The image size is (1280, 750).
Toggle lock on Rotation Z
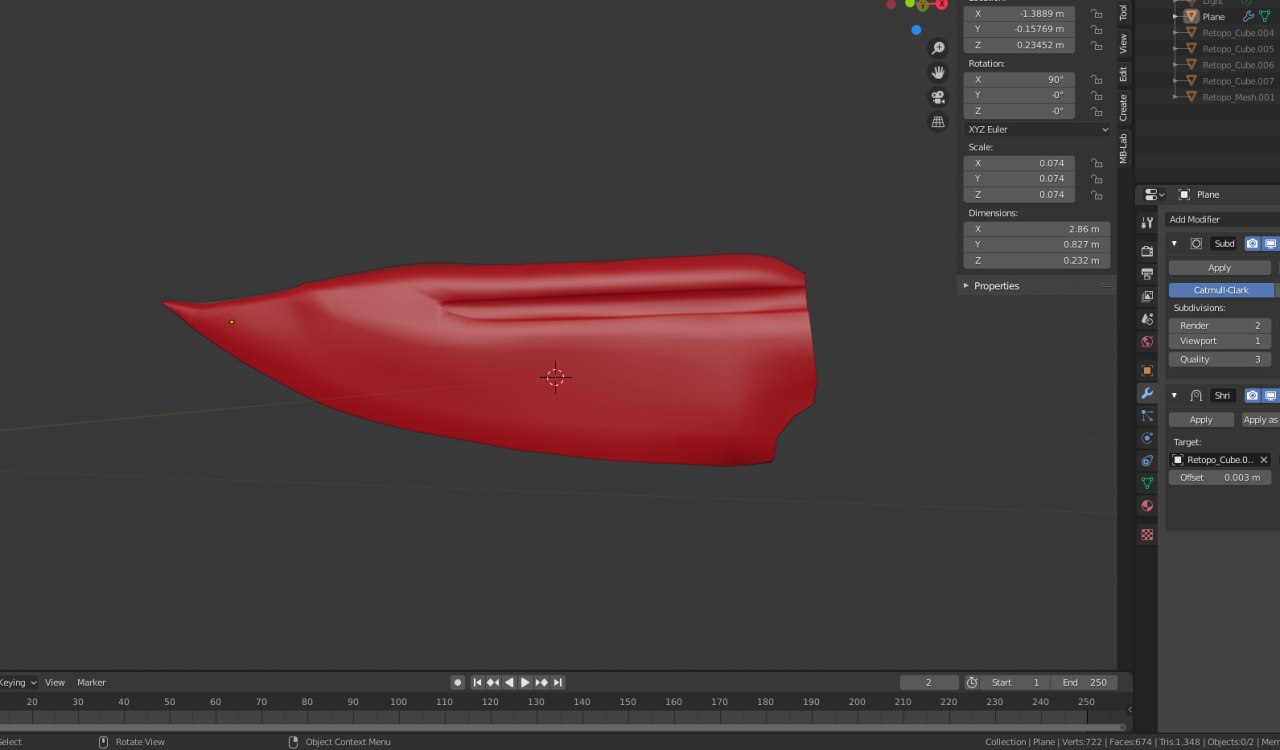(1097, 111)
